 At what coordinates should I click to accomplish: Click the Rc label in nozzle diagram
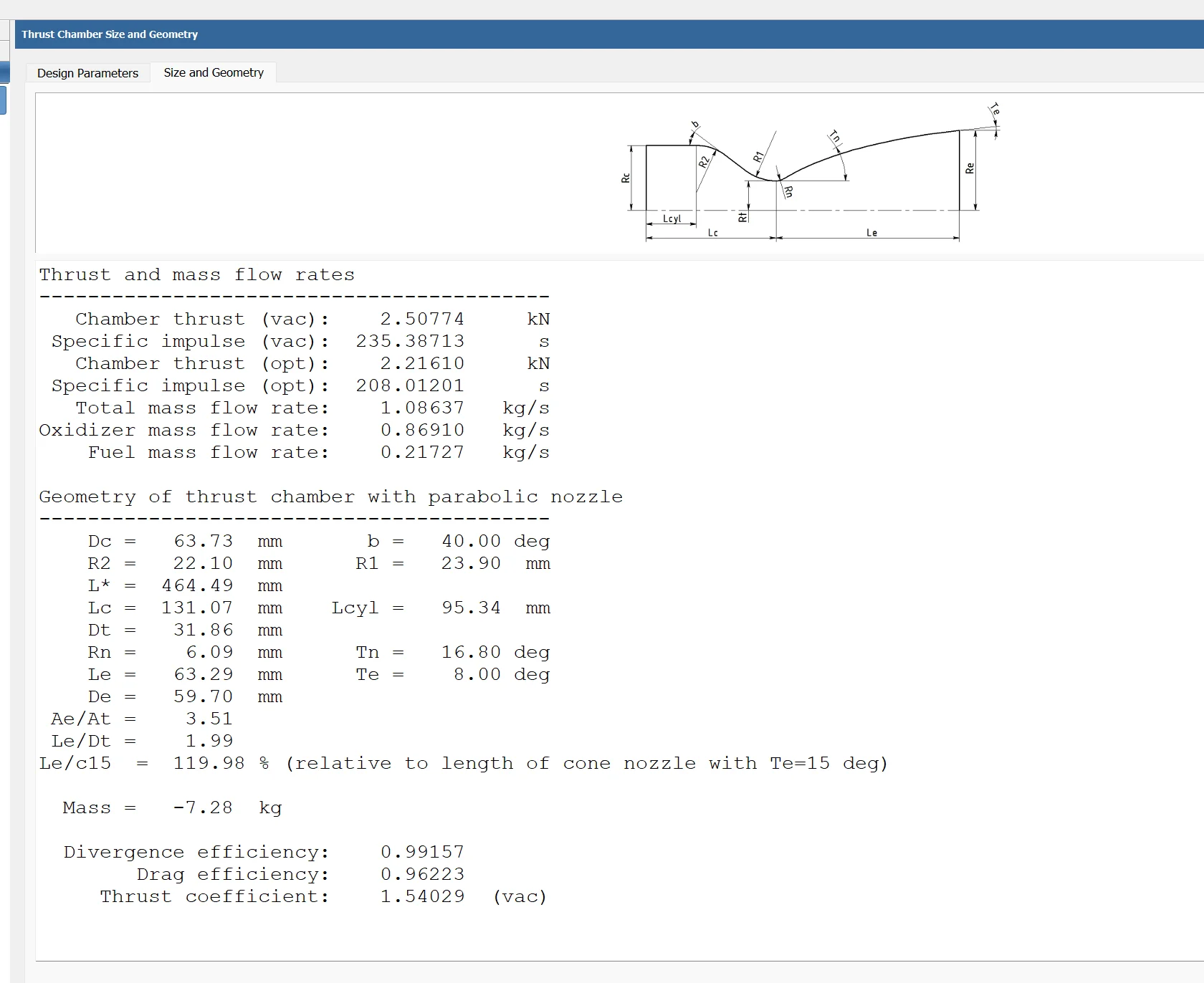pos(626,178)
